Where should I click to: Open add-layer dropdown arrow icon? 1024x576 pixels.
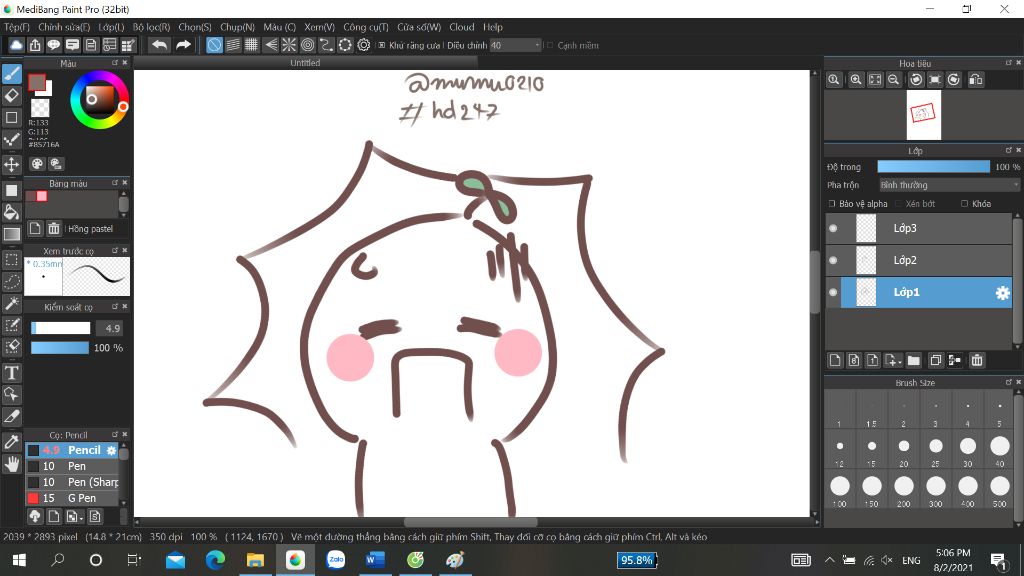tap(893, 360)
